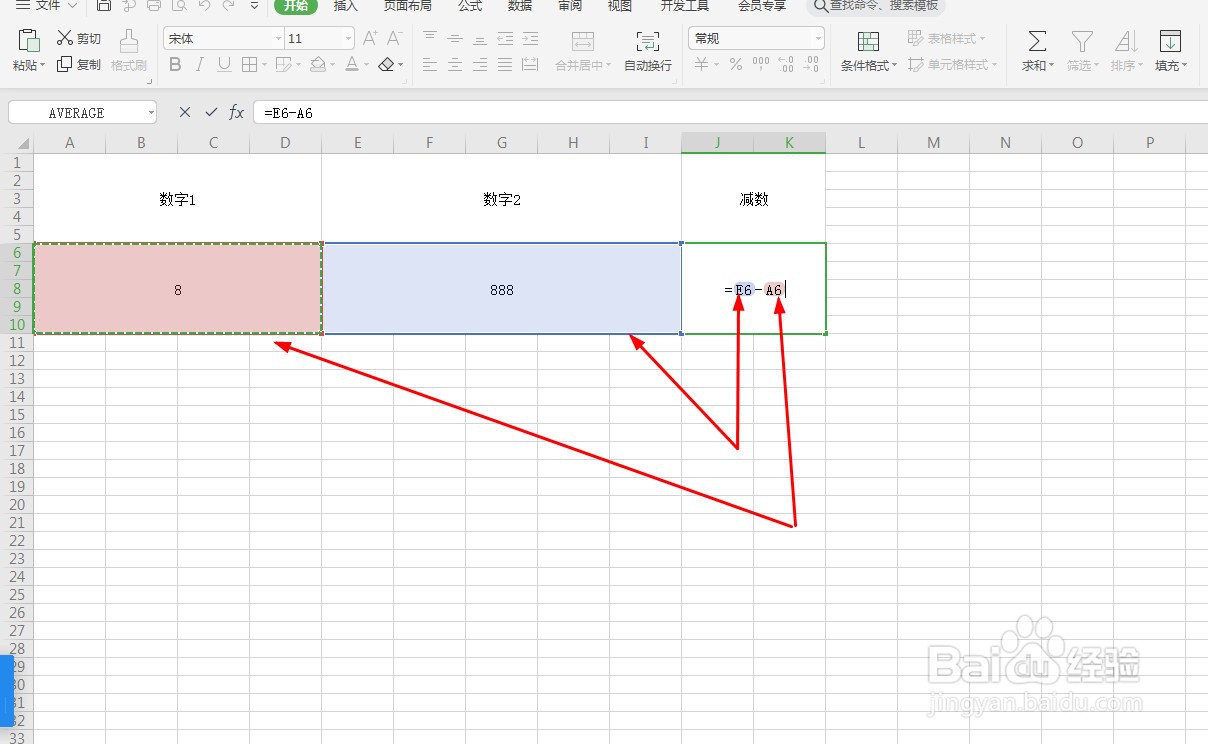Toggle bold formatting
Image resolution: width=1208 pixels, height=744 pixels.
point(175,64)
